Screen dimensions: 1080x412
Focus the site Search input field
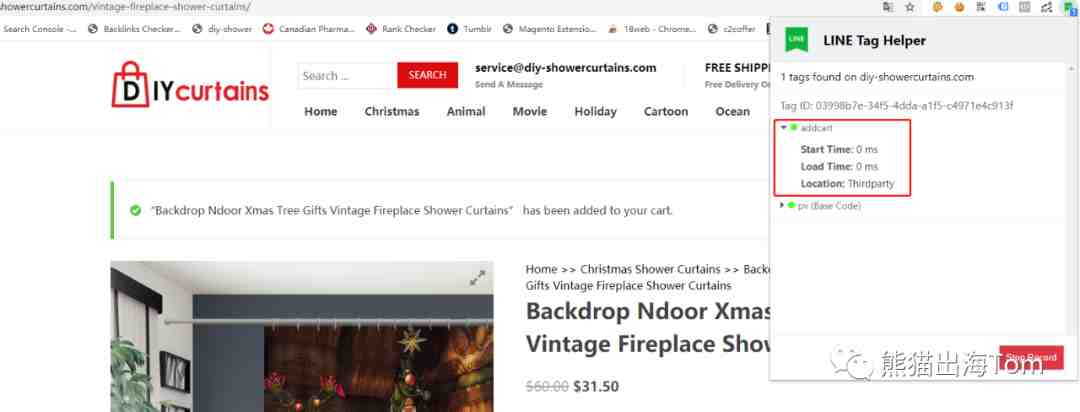click(x=347, y=75)
